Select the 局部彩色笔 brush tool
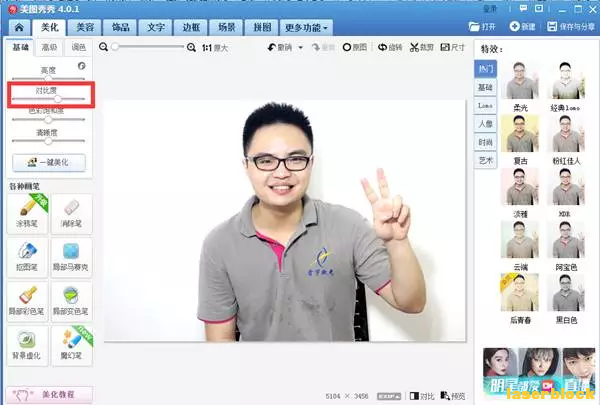The height and width of the screenshot is (405, 600). (27, 302)
